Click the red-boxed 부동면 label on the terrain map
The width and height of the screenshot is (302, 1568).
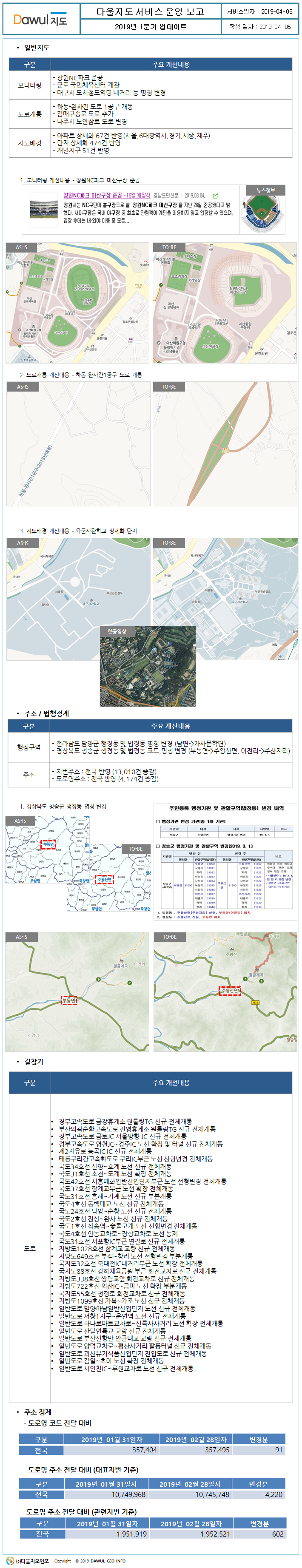(x=69, y=1000)
